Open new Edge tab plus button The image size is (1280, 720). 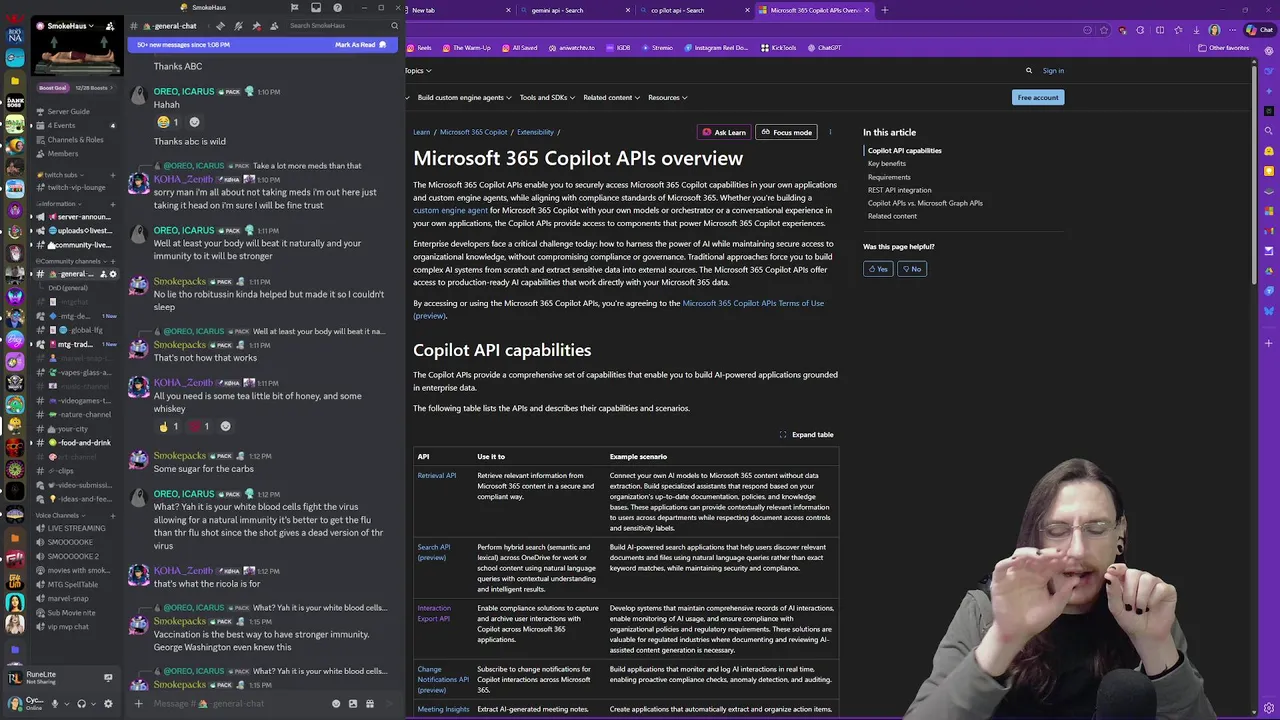click(884, 10)
